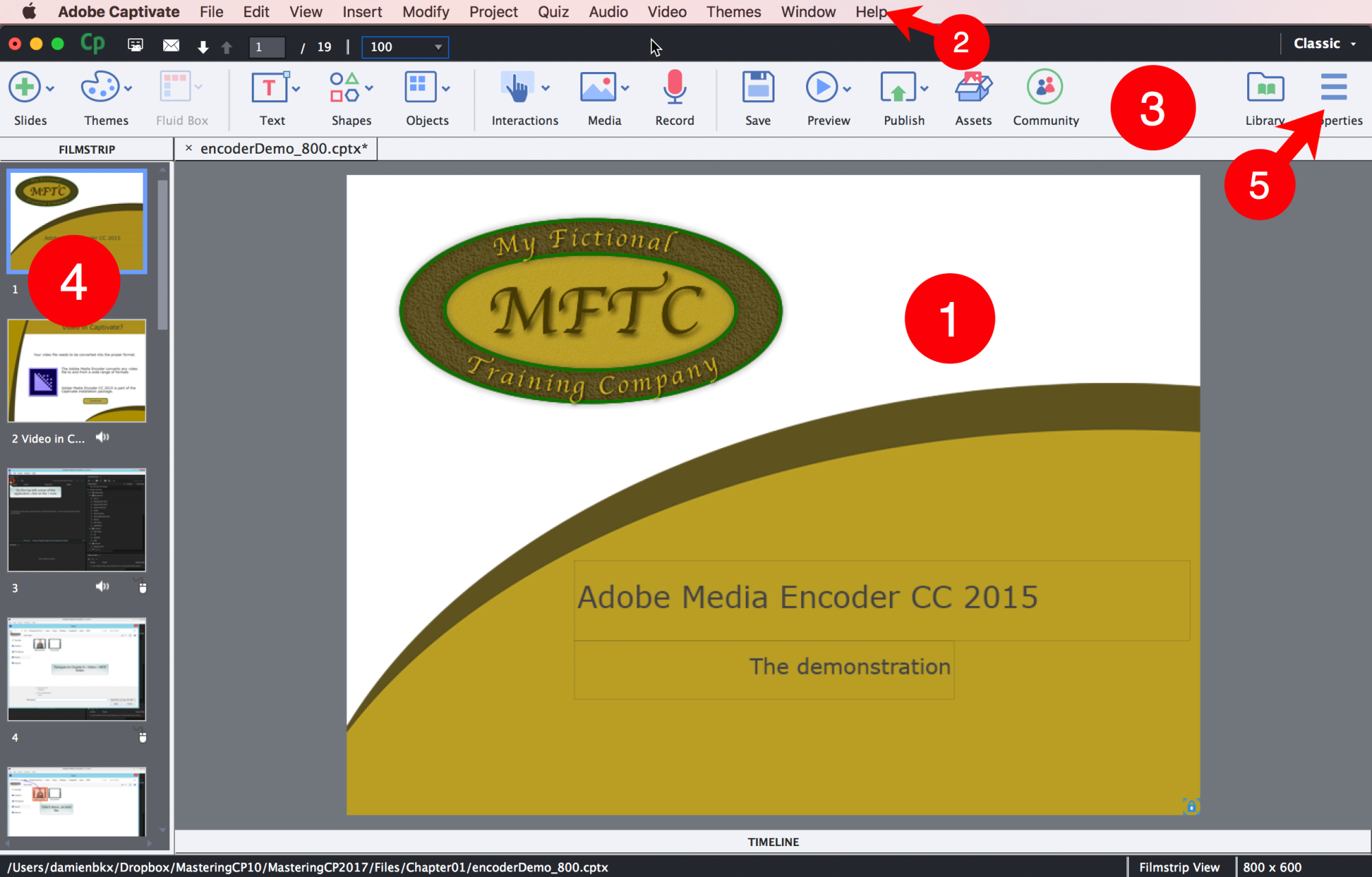Screen dimensions: 1372x877
Task: Expand the Objects dropdown arrow
Action: (446, 89)
